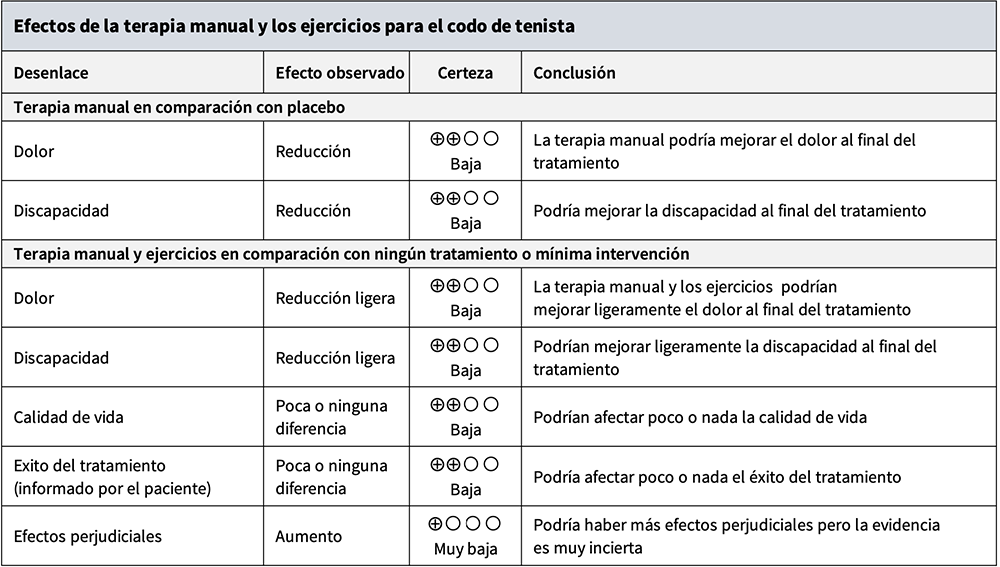Click the section heading mentioning ningún tratamiento o mínima intervención

pyautogui.click(x=351, y=254)
